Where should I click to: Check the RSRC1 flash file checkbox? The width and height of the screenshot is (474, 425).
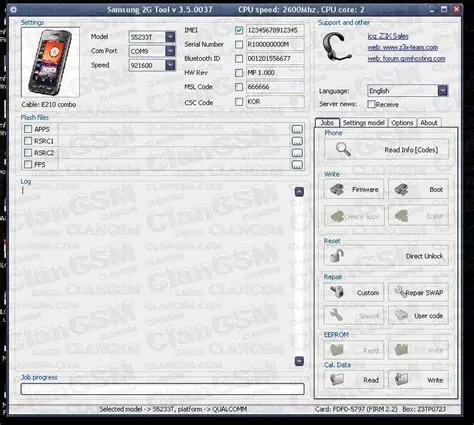(28, 141)
